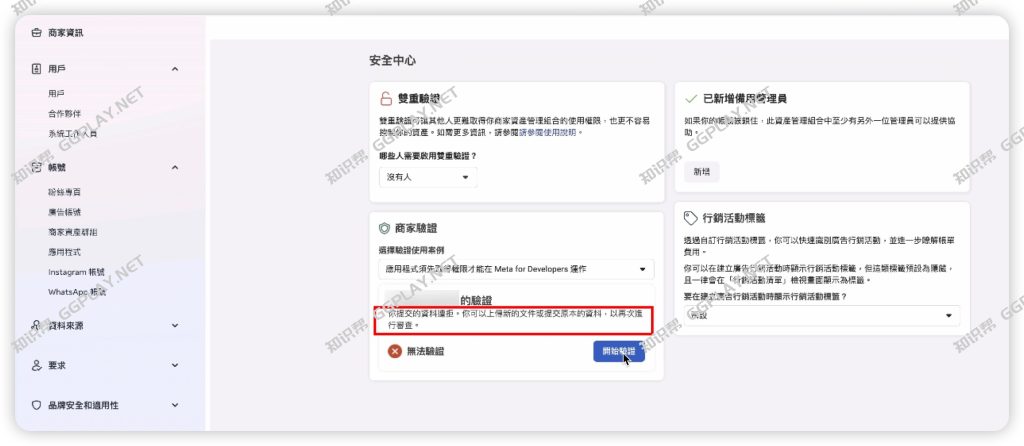Image resolution: width=1024 pixels, height=446 pixels.
Task: Click the padlock icon beside 雙重驗證
Action: (x=386, y=99)
